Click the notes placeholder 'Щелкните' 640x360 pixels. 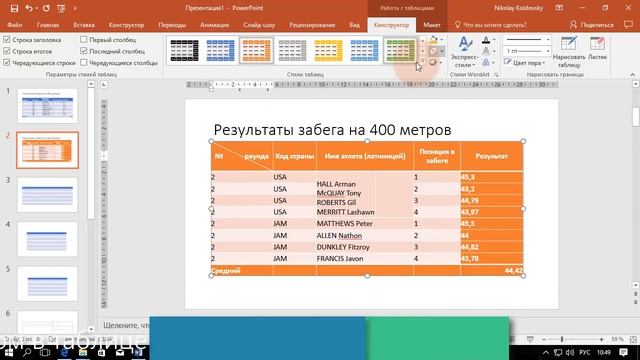(127, 325)
